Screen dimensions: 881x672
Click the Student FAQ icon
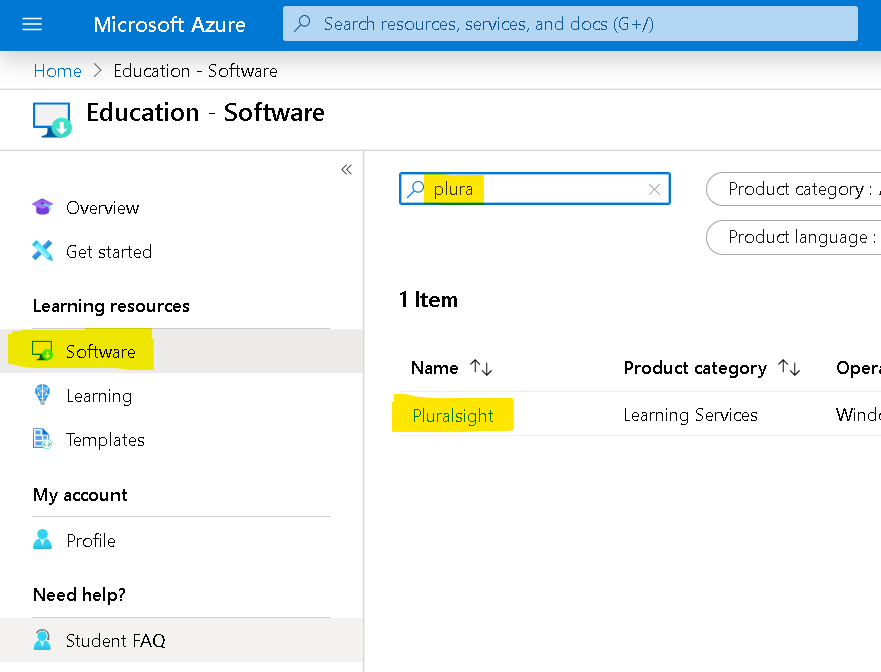tap(42, 640)
